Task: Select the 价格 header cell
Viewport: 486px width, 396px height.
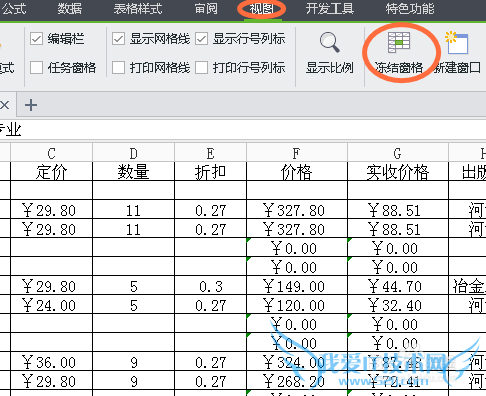Action: [x=297, y=172]
